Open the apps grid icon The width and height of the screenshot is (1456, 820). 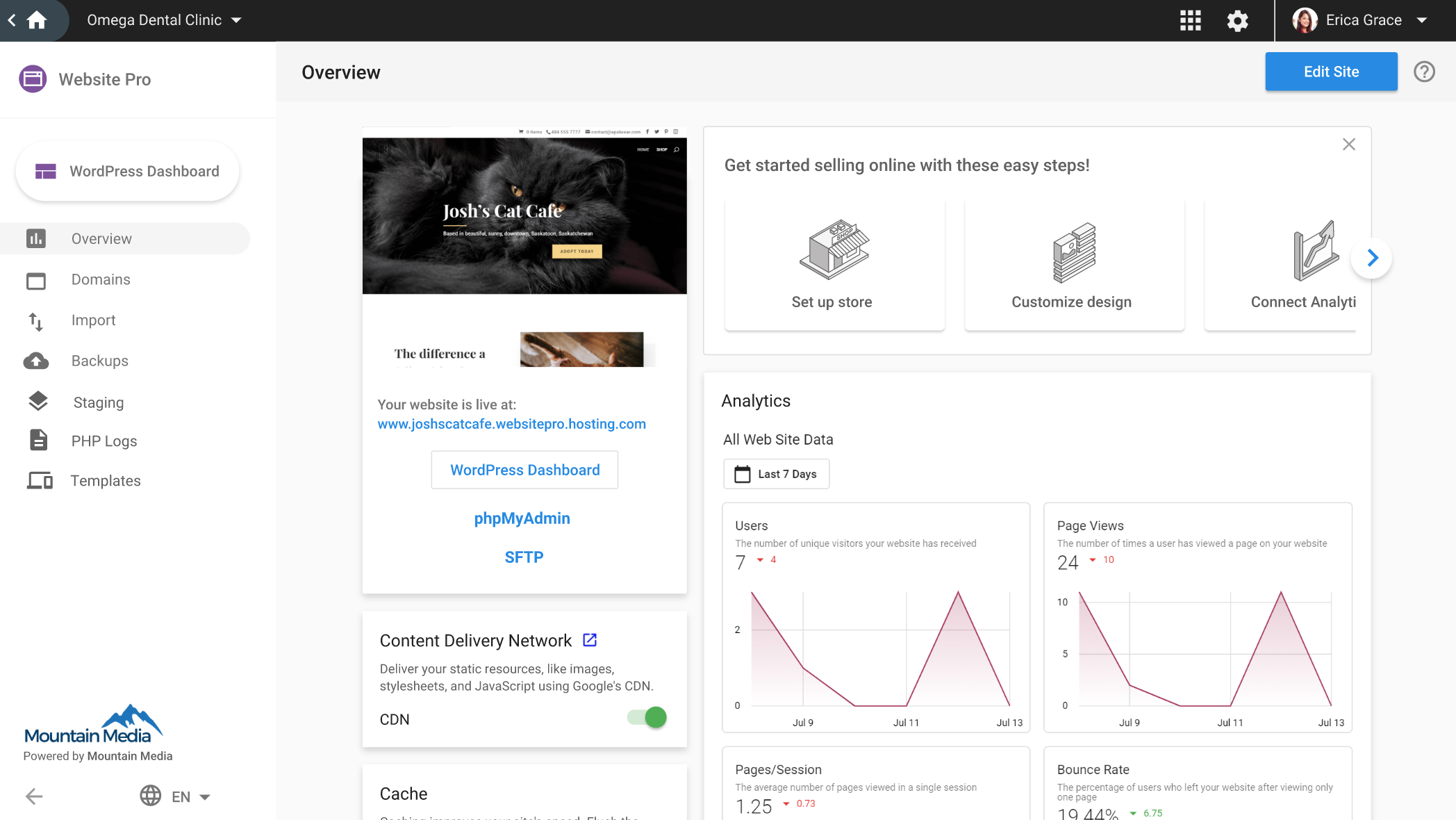[x=1190, y=20]
